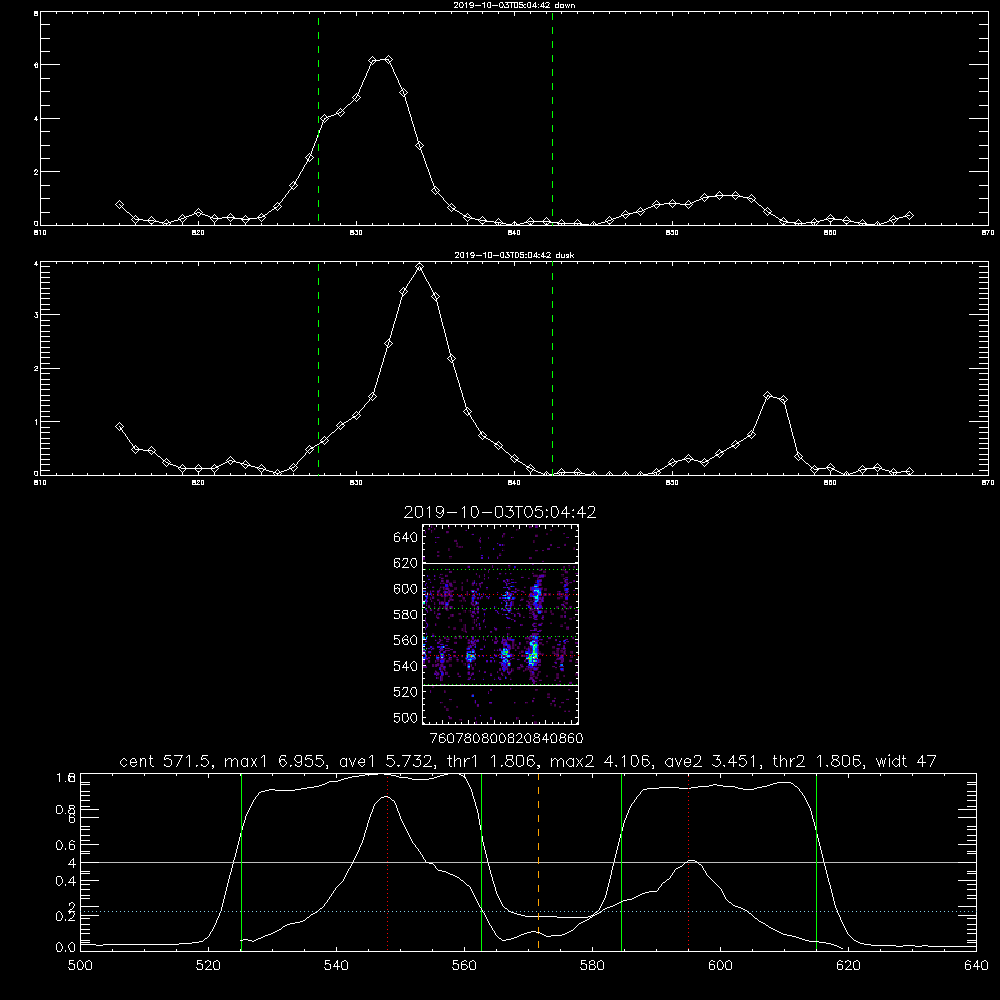Click the 'cent 571.5' value in stats line
The width and height of the screenshot is (1000, 1000).
point(166,761)
